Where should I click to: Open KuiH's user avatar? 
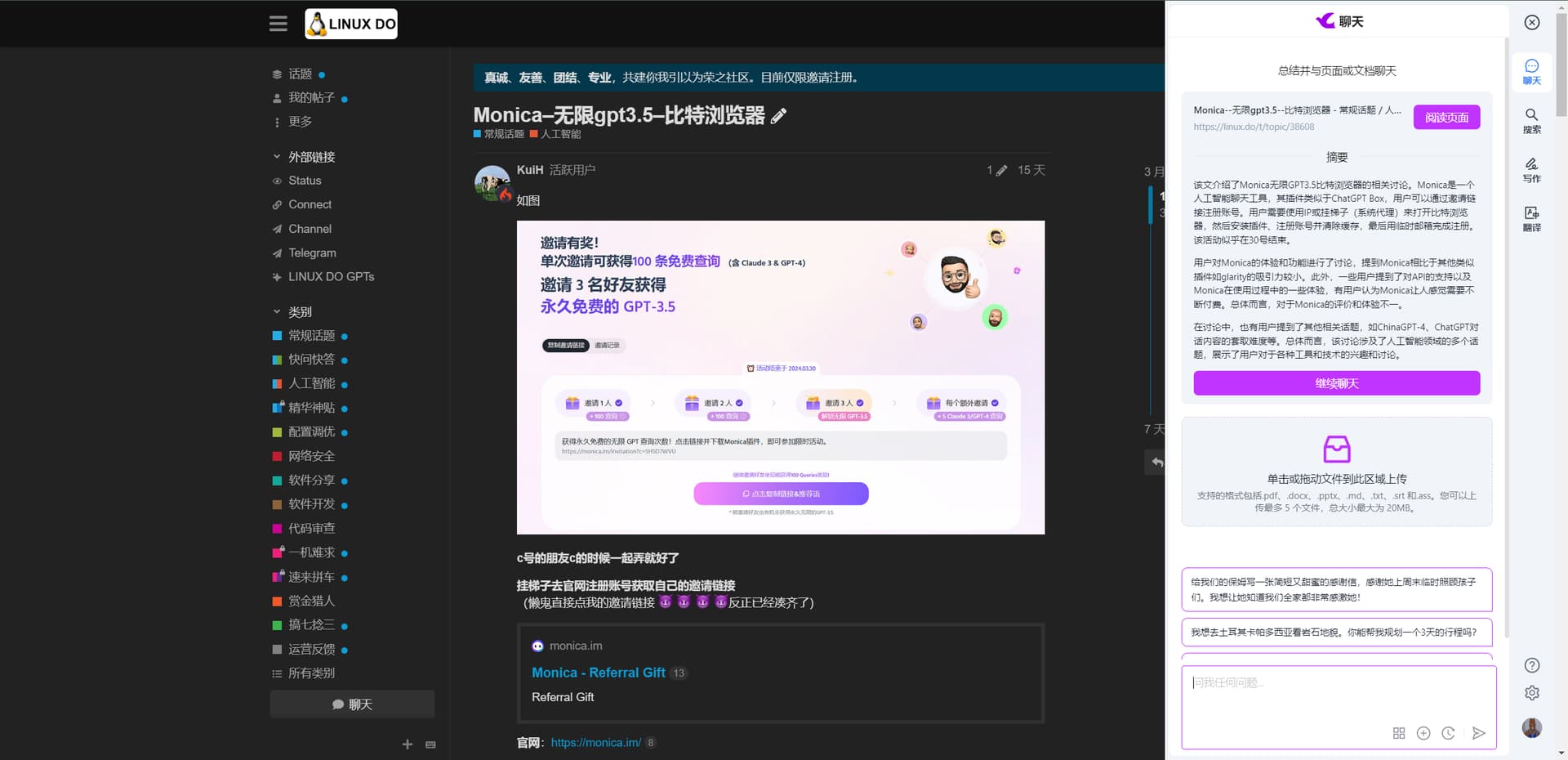(x=492, y=183)
